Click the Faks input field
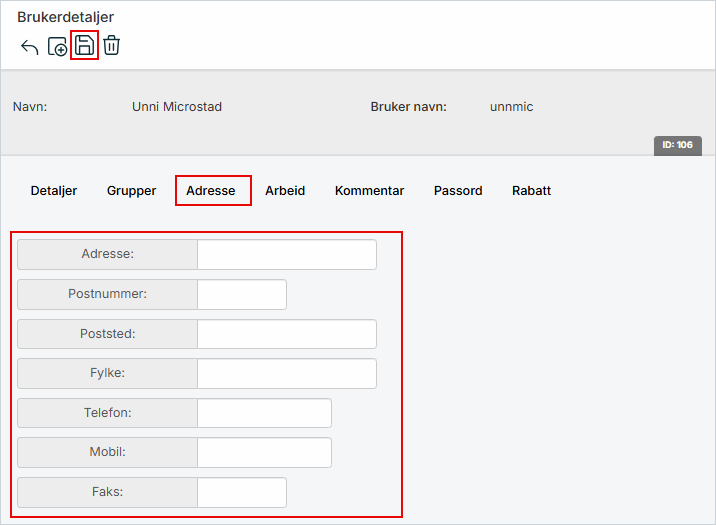The image size is (716, 525). point(241,493)
